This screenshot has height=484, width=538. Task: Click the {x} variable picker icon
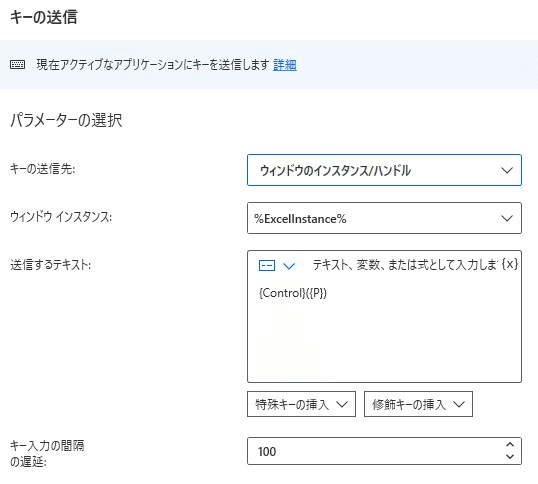(510, 264)
